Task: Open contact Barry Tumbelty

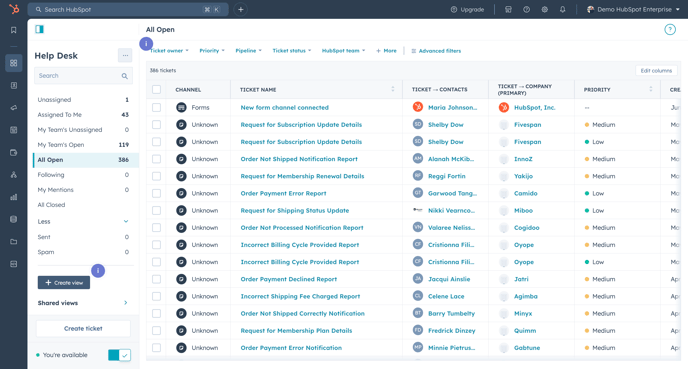Action: (x=452, y=313)
